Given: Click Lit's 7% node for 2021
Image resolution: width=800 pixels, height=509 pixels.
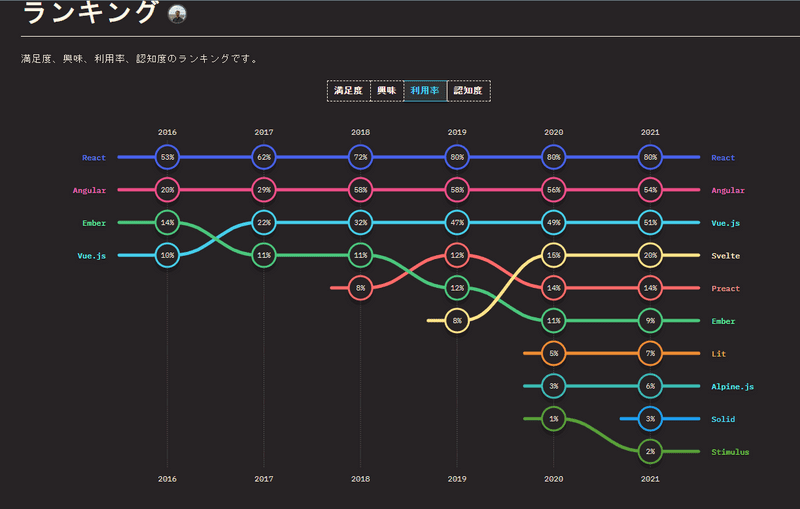Looking at the screenshot, I should pyautogui.click(x=650, y=353).
